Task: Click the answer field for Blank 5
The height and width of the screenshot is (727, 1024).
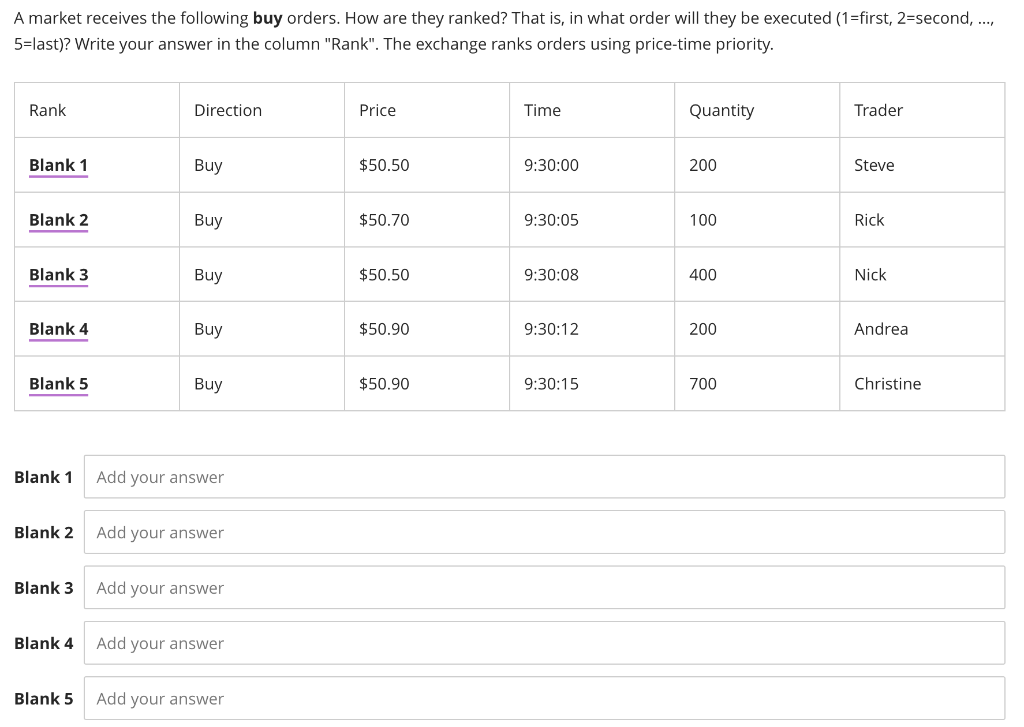Action: [544, 698]
